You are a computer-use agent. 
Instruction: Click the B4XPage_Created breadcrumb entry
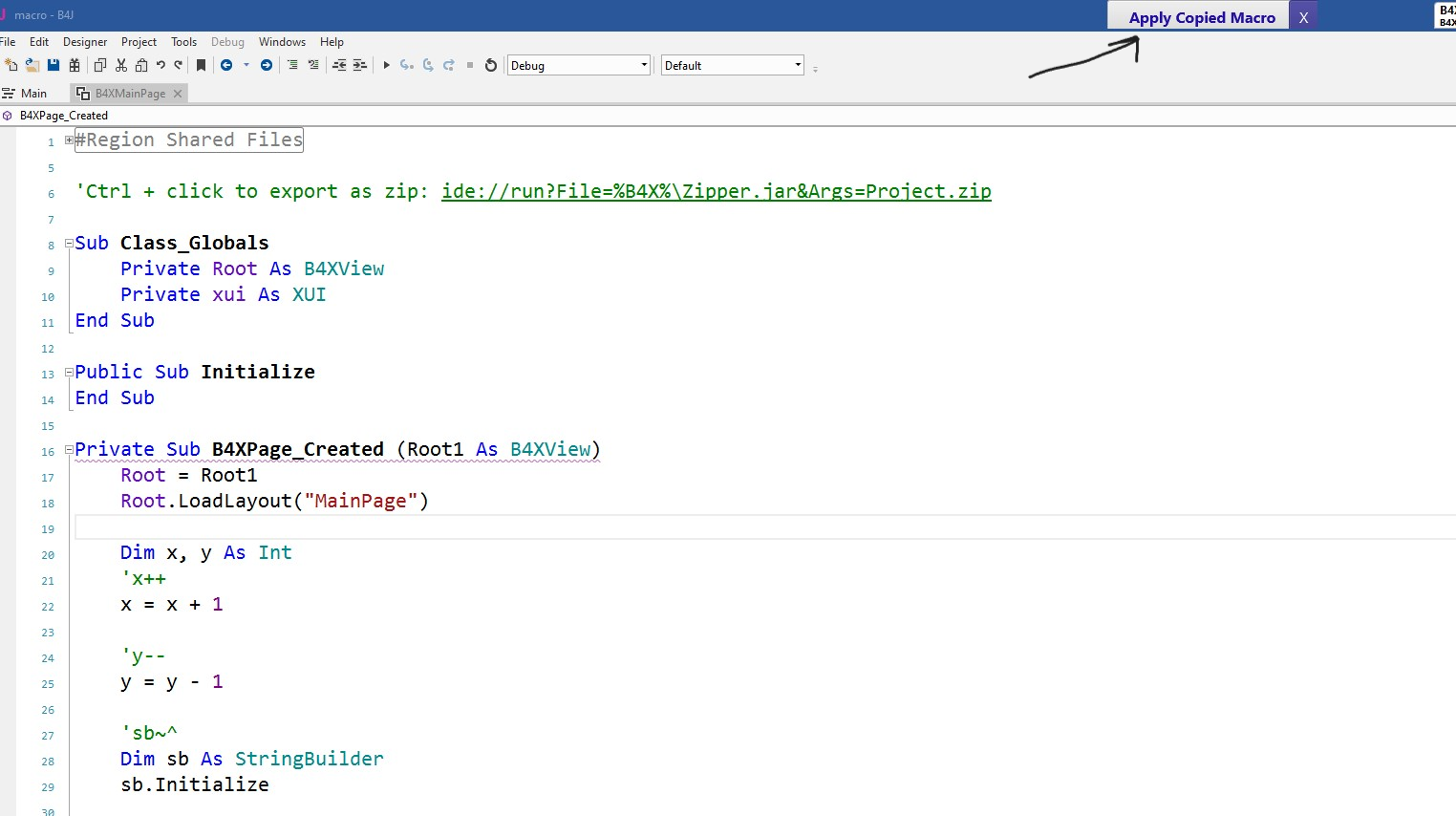(63, 115)
